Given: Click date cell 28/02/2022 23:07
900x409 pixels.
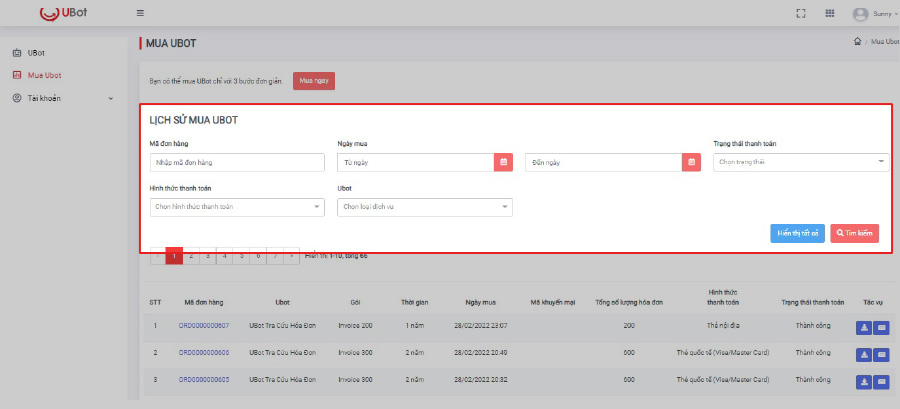Looking at the screenshot, I should click(481, 326).
